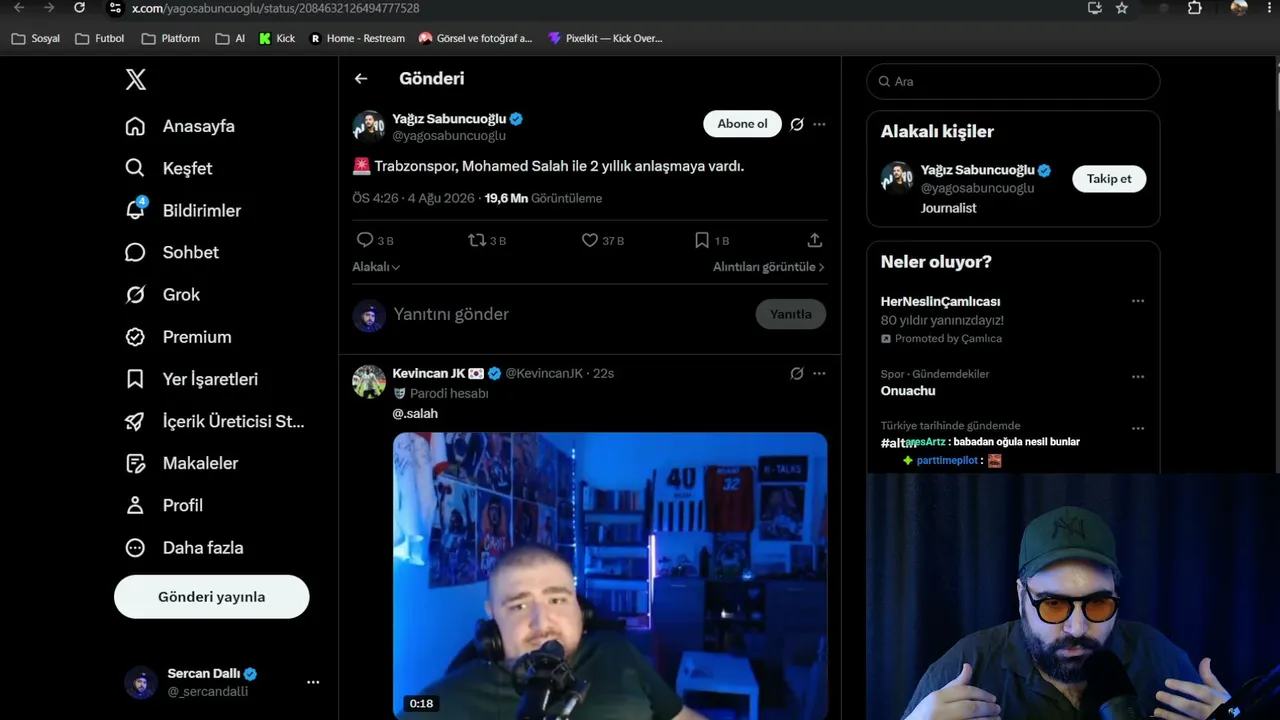Open the Onuachu trending topic
Screen dimensions: 1280x720
tap(908, 391)
